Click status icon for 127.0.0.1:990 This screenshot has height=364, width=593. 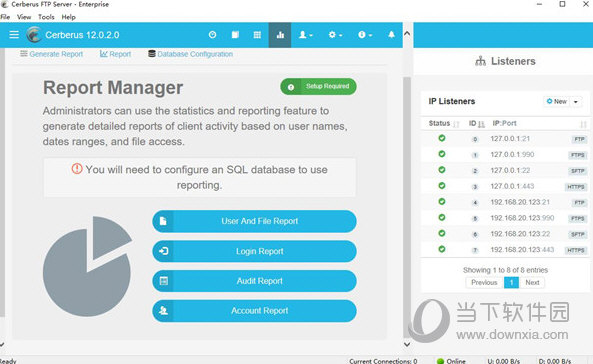pyautogui.click(x=442, y=154)
